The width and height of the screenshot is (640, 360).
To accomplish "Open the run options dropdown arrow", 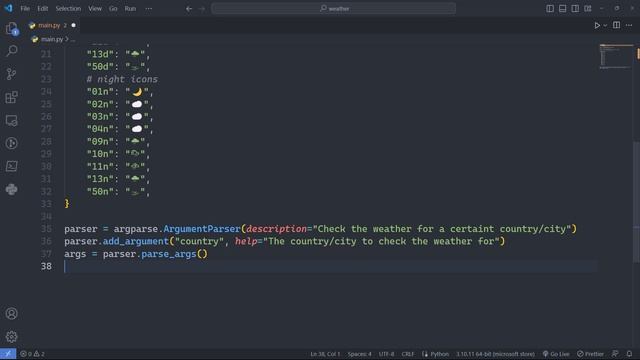I will click(x=605, y=25).
